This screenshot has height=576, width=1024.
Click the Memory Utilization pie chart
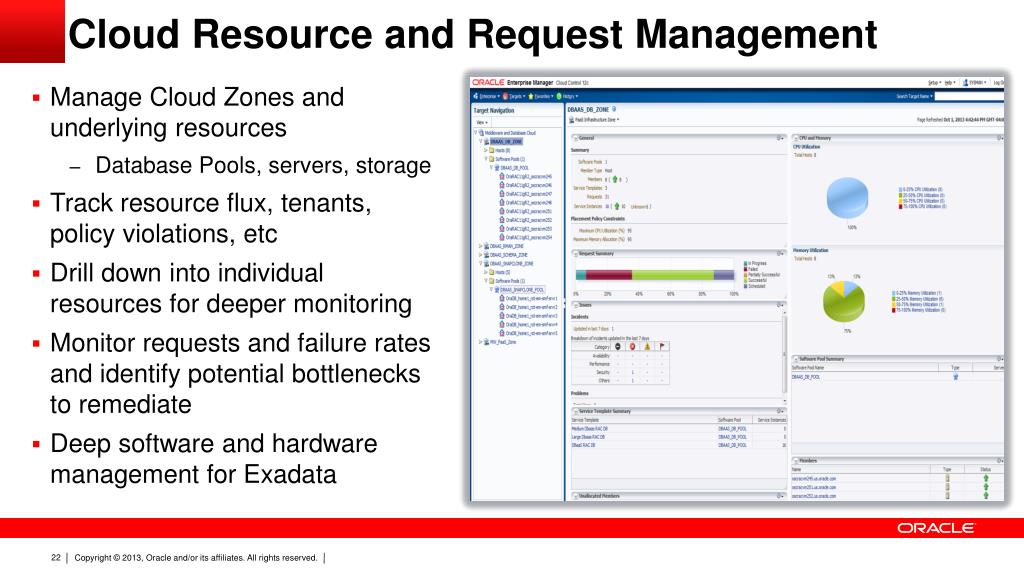pyautogui.click(x=844, y=301)
